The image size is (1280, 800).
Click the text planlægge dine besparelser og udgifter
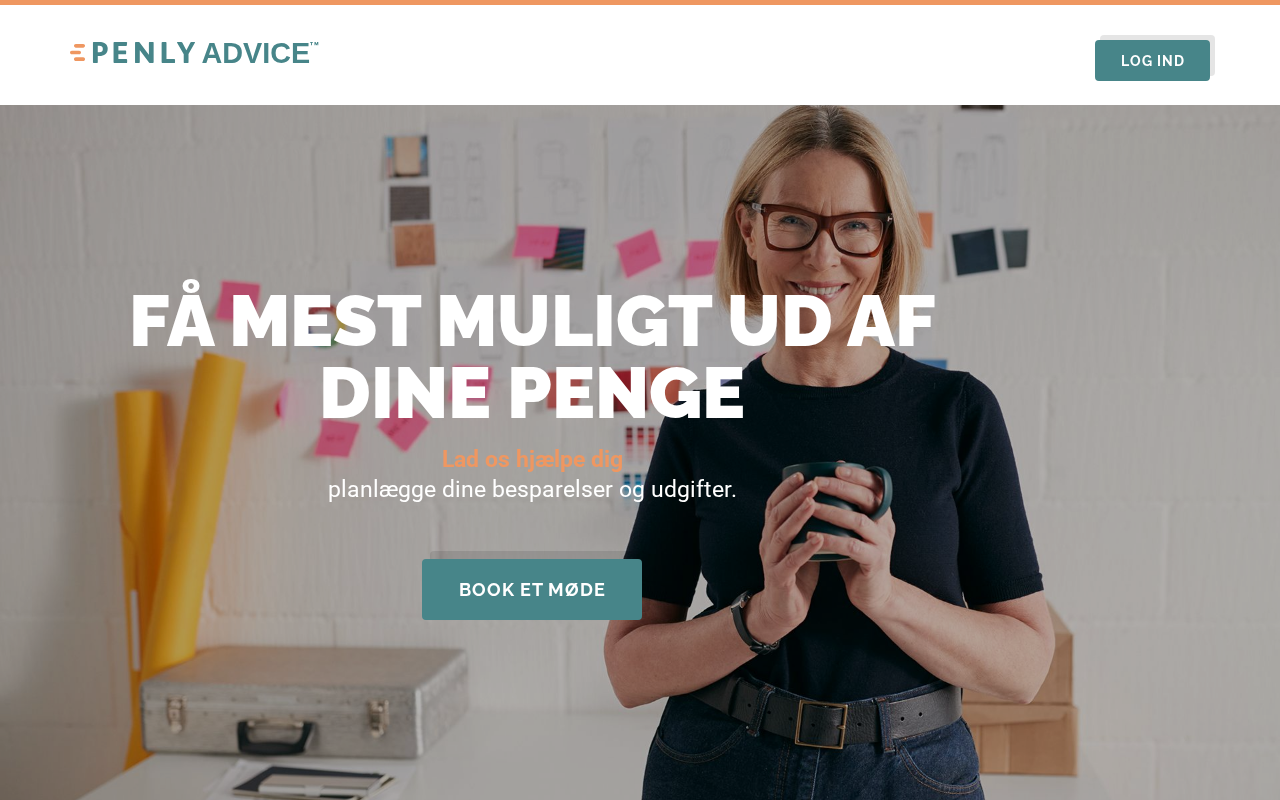coord(532,489)
